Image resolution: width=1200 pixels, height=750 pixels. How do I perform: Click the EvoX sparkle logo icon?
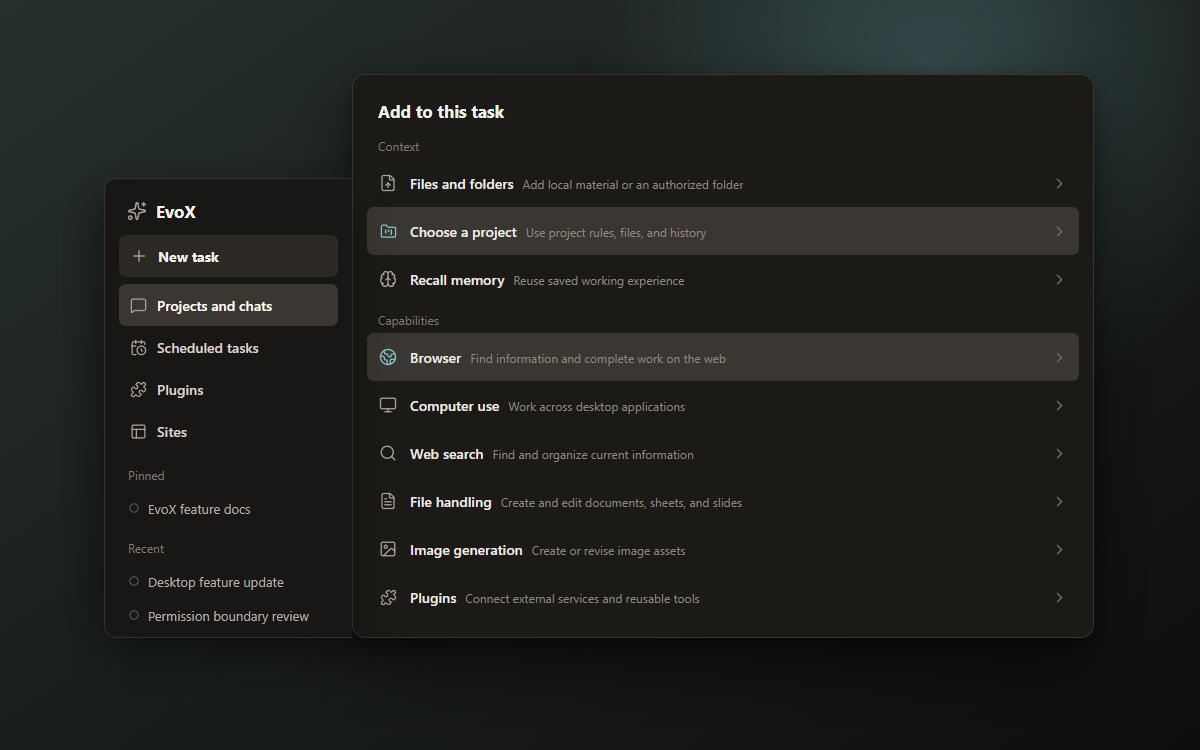137,211
